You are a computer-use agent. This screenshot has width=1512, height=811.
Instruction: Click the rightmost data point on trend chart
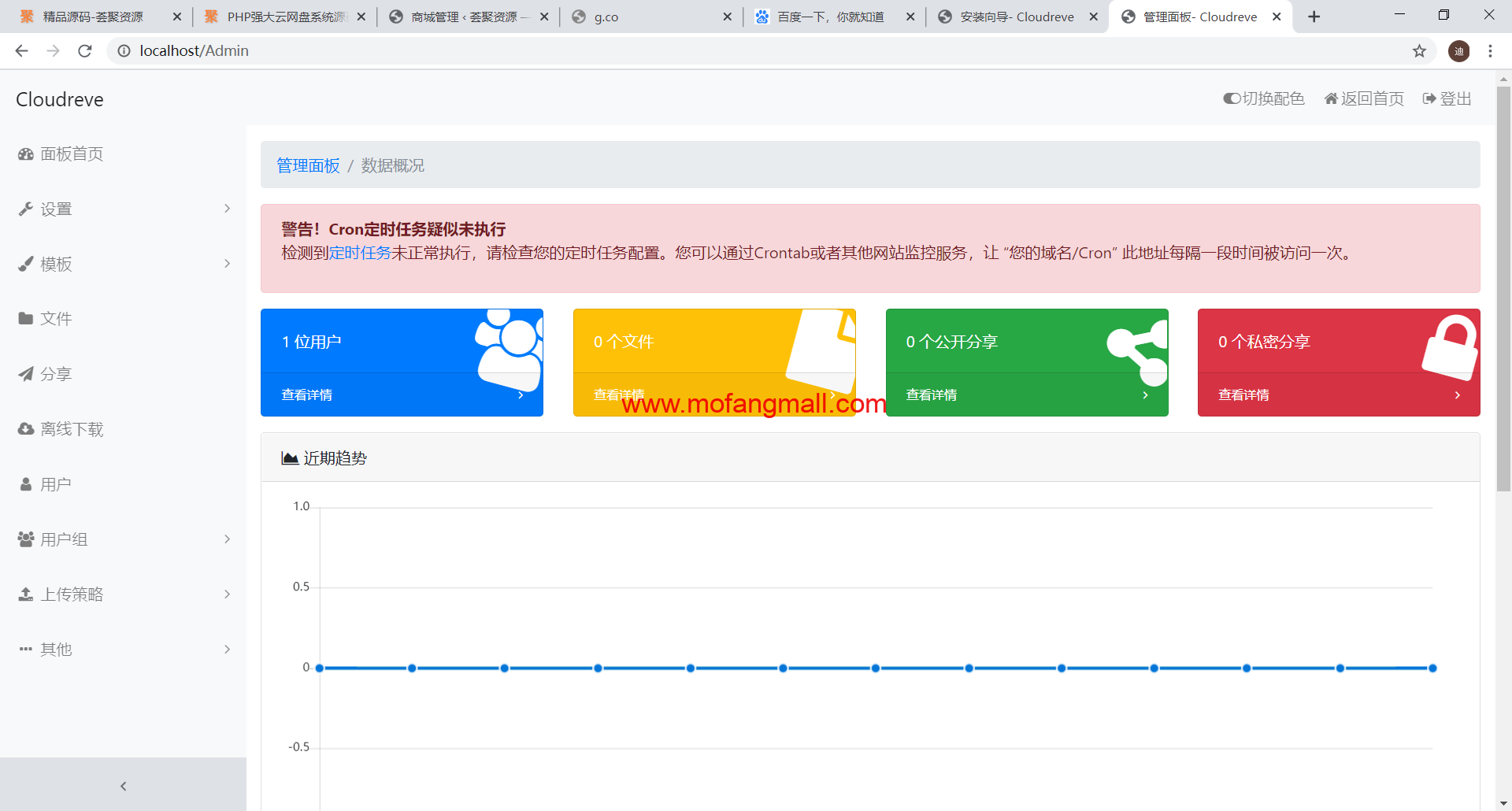[1432, 668]
